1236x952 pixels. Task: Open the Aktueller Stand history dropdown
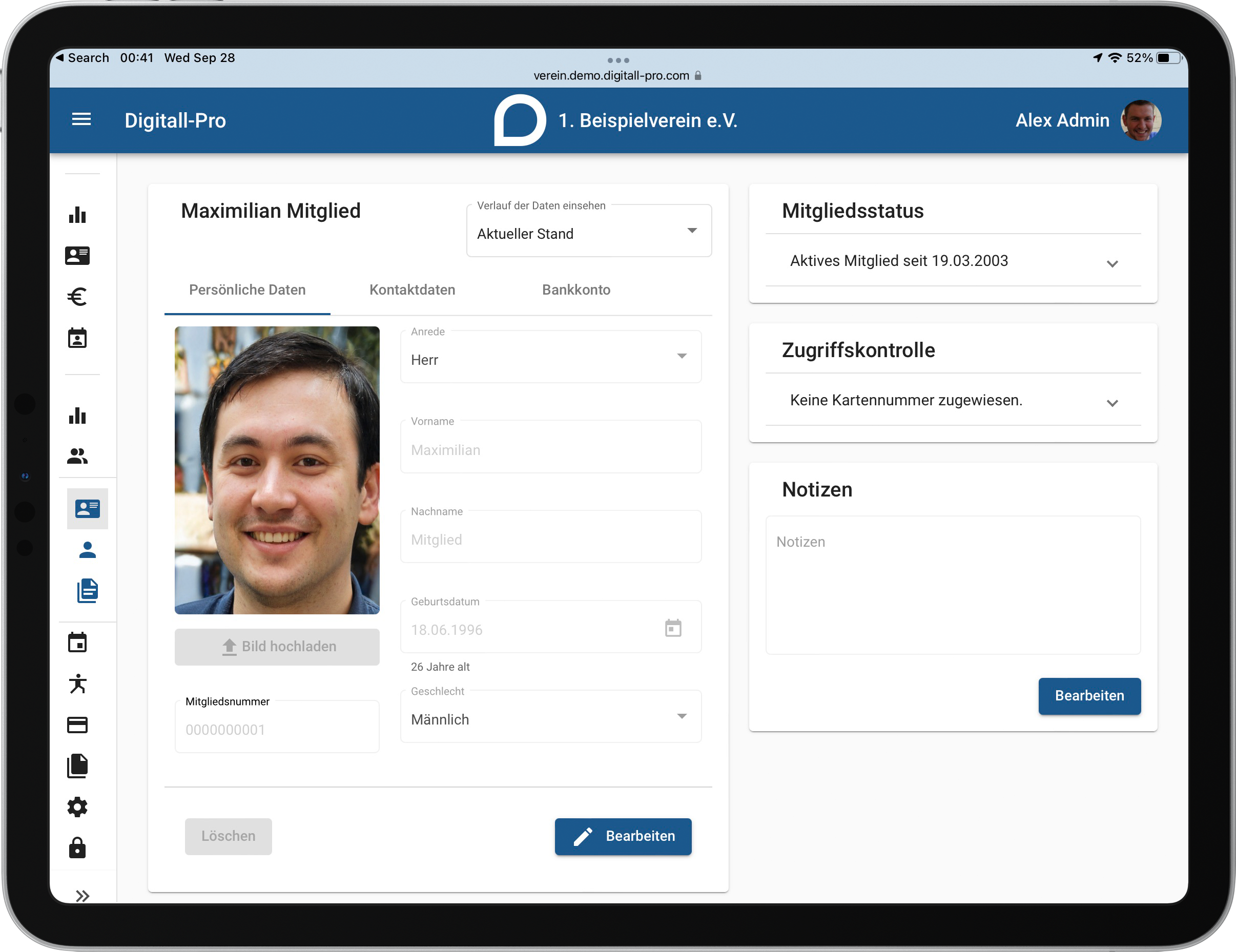(589, 231)
